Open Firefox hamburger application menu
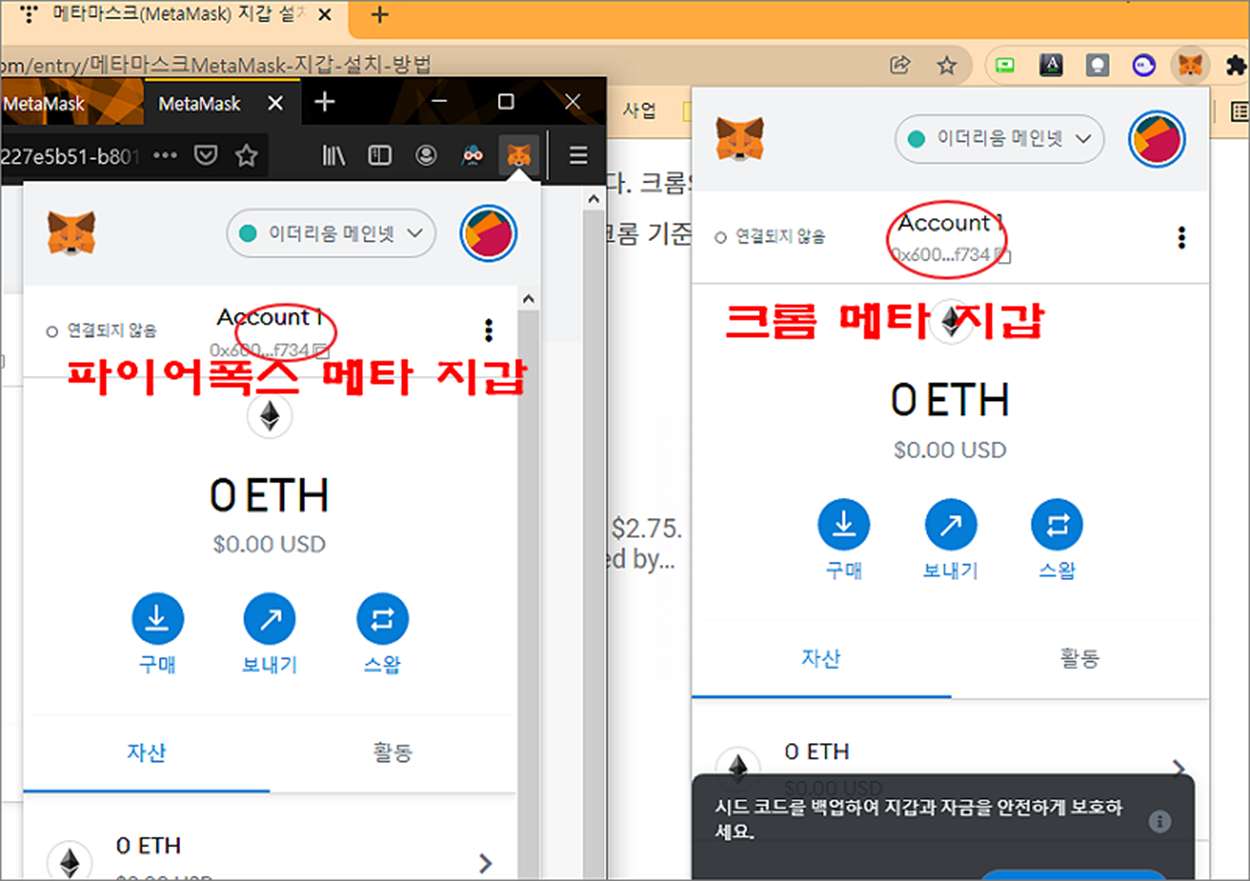The height and width of the screenshot is (881, 1250). 579,155
